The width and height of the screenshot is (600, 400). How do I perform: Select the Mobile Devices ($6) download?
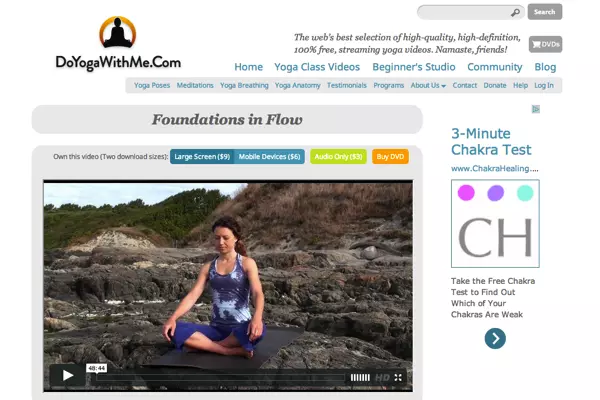click(x=269, y=157)
